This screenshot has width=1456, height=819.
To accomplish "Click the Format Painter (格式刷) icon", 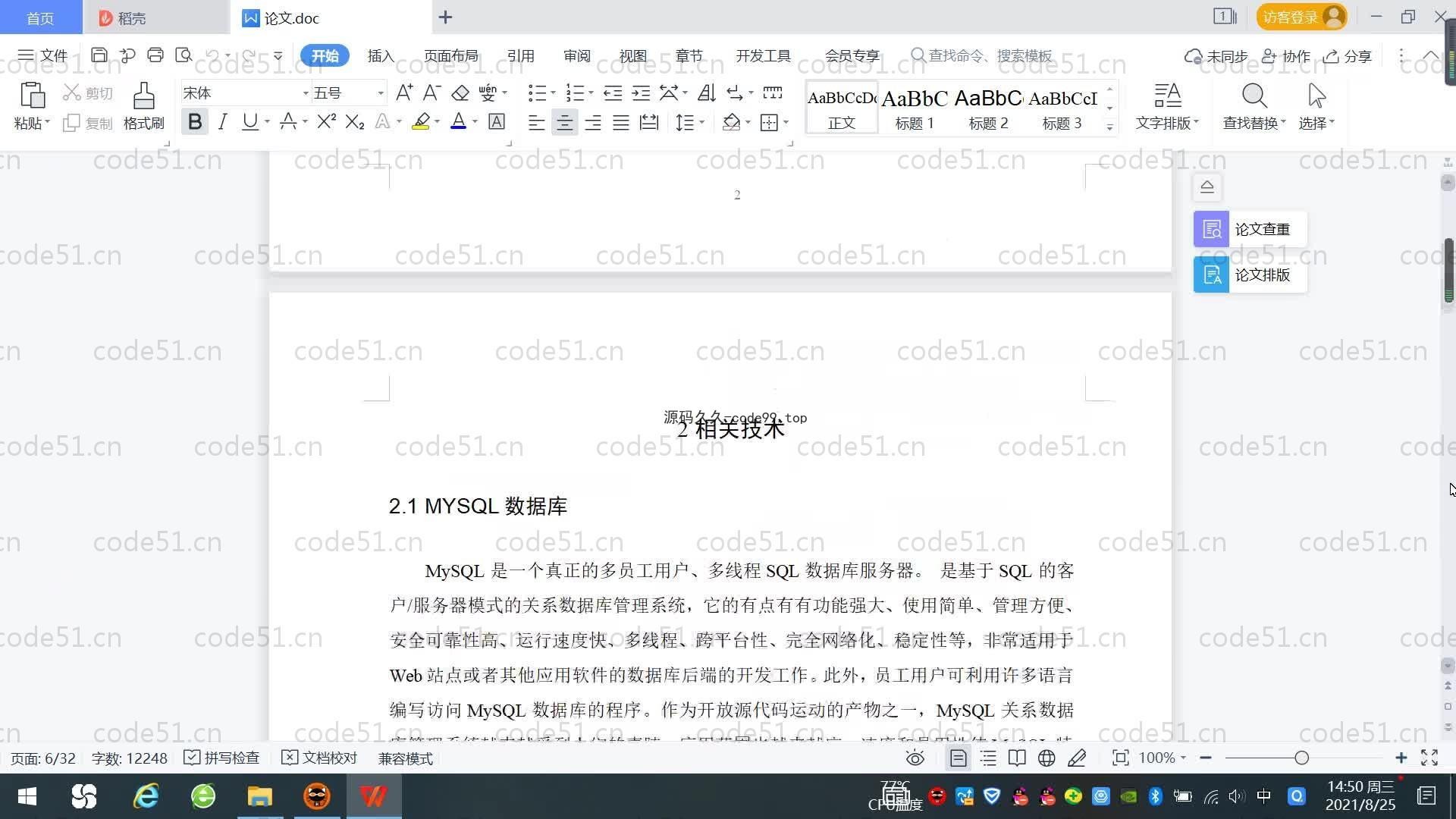I will [x=143, y=96].
